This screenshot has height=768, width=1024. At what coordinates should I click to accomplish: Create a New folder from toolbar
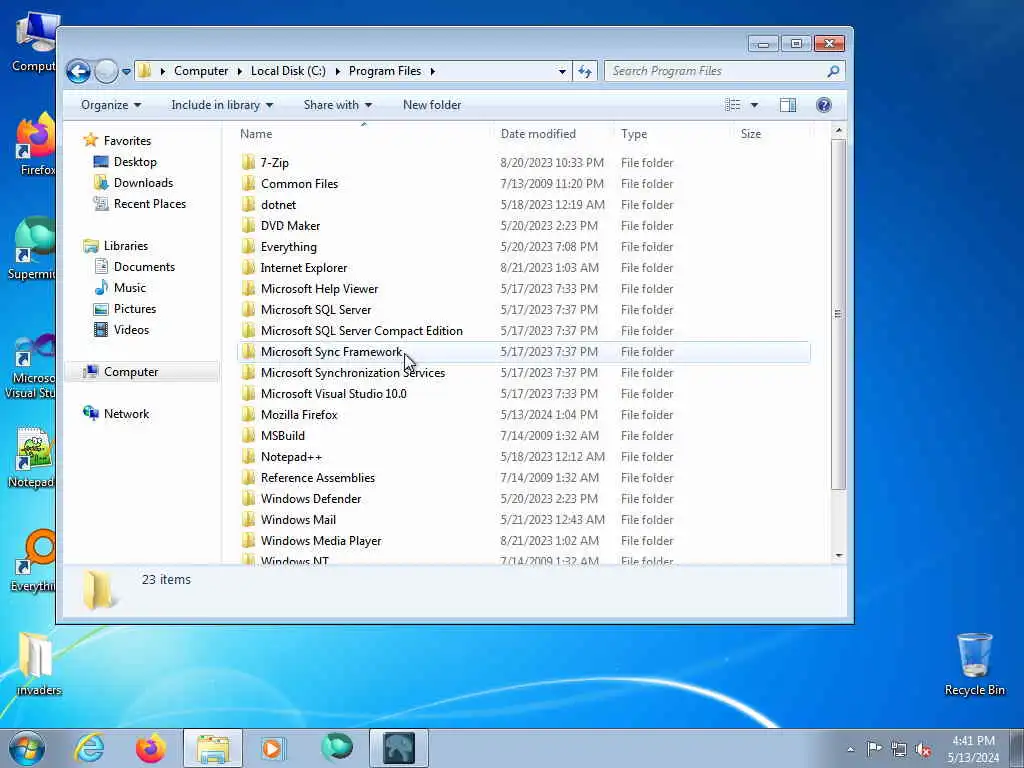(x=432, y=105)
